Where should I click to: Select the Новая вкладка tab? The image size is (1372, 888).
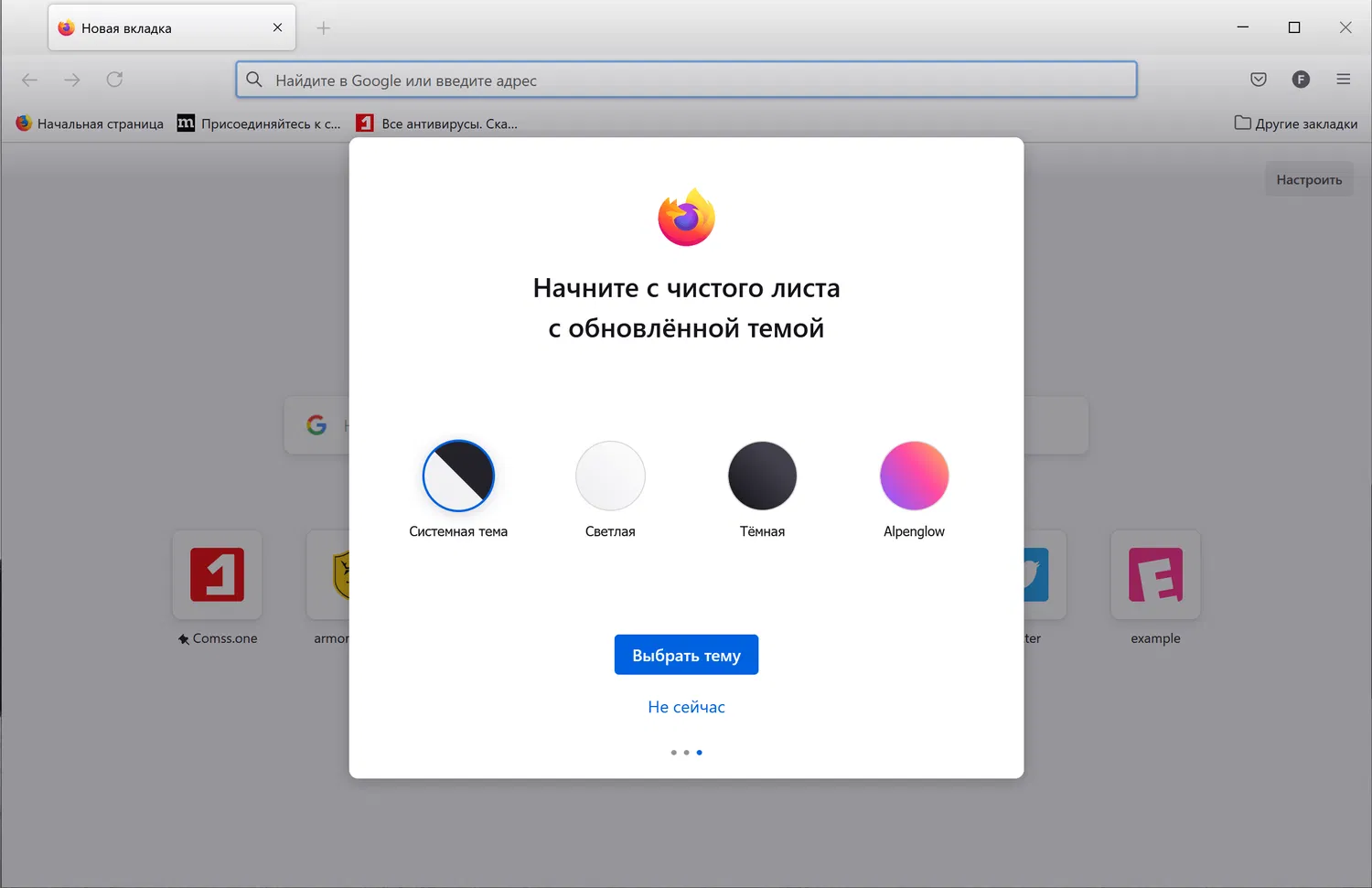172,27
